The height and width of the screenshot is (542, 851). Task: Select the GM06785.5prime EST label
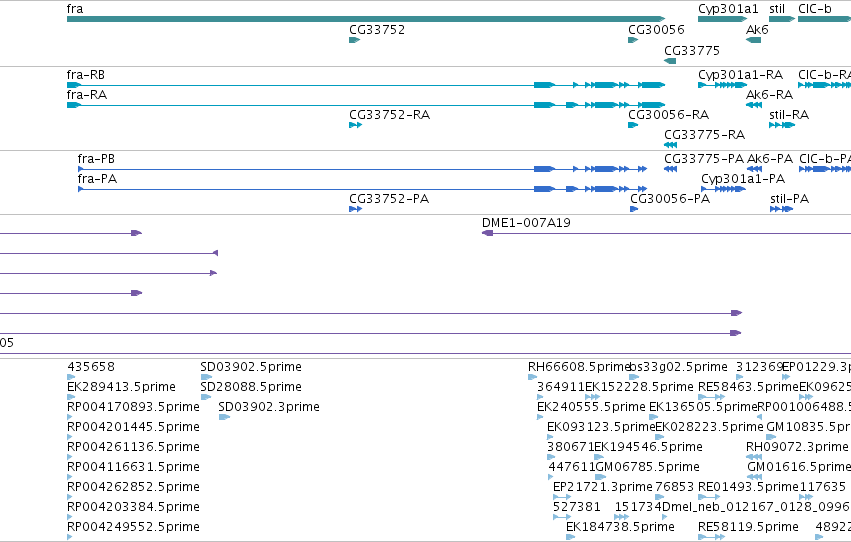pyautogui.click(x=647, y=467)
